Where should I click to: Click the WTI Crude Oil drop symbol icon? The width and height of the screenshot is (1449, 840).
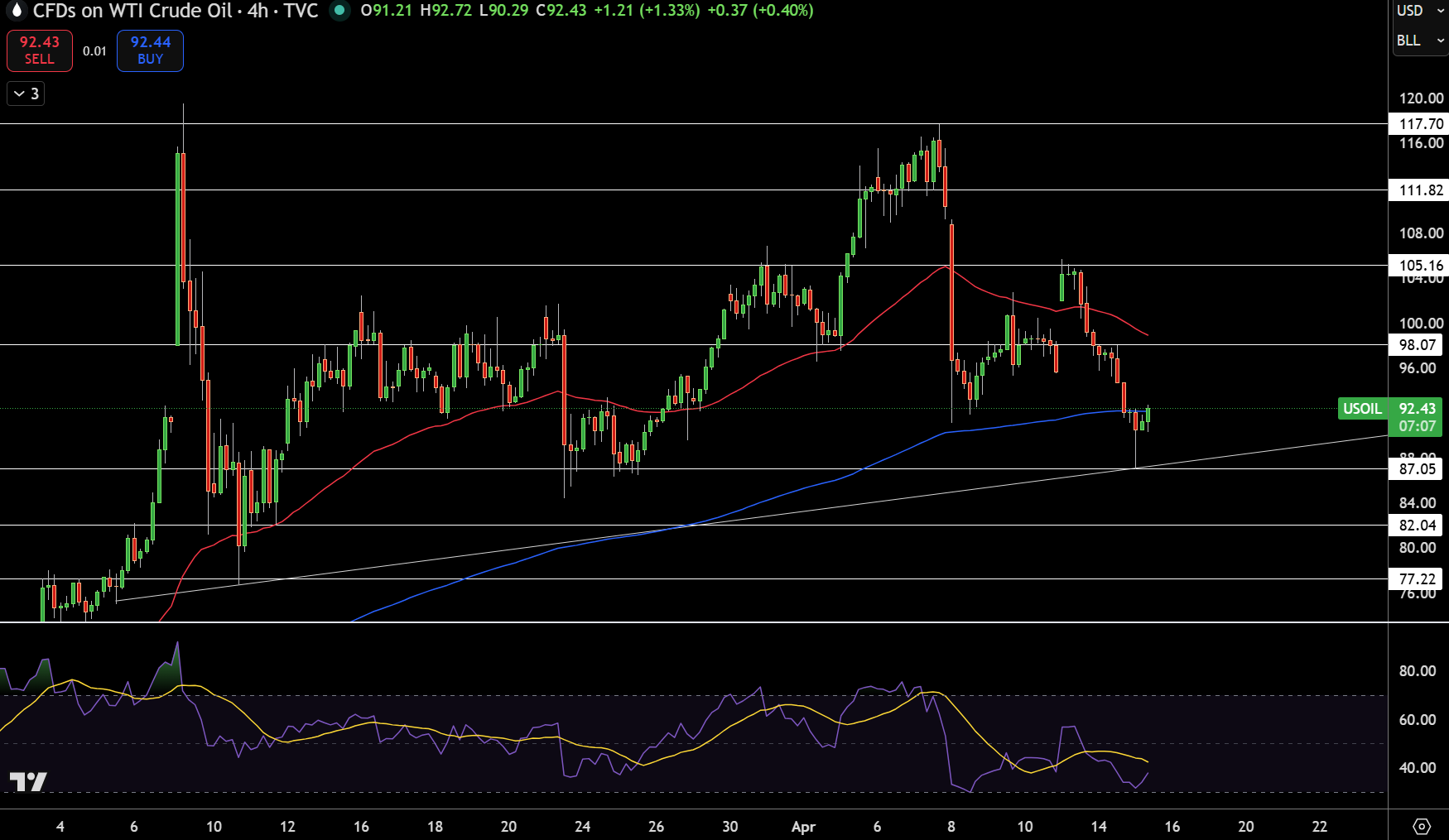click(15, 11)
